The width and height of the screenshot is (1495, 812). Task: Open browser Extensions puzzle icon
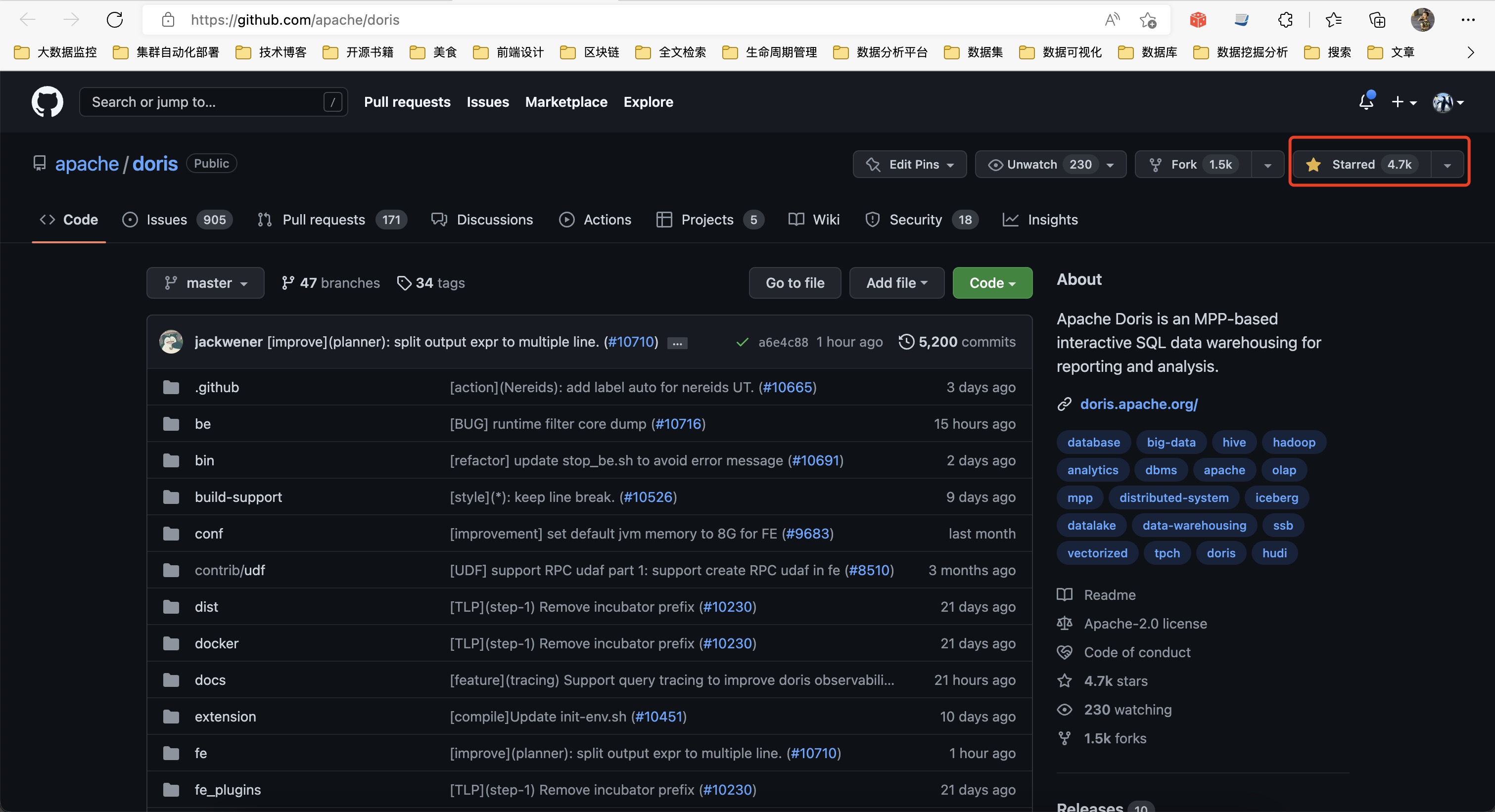[1285, 20]
